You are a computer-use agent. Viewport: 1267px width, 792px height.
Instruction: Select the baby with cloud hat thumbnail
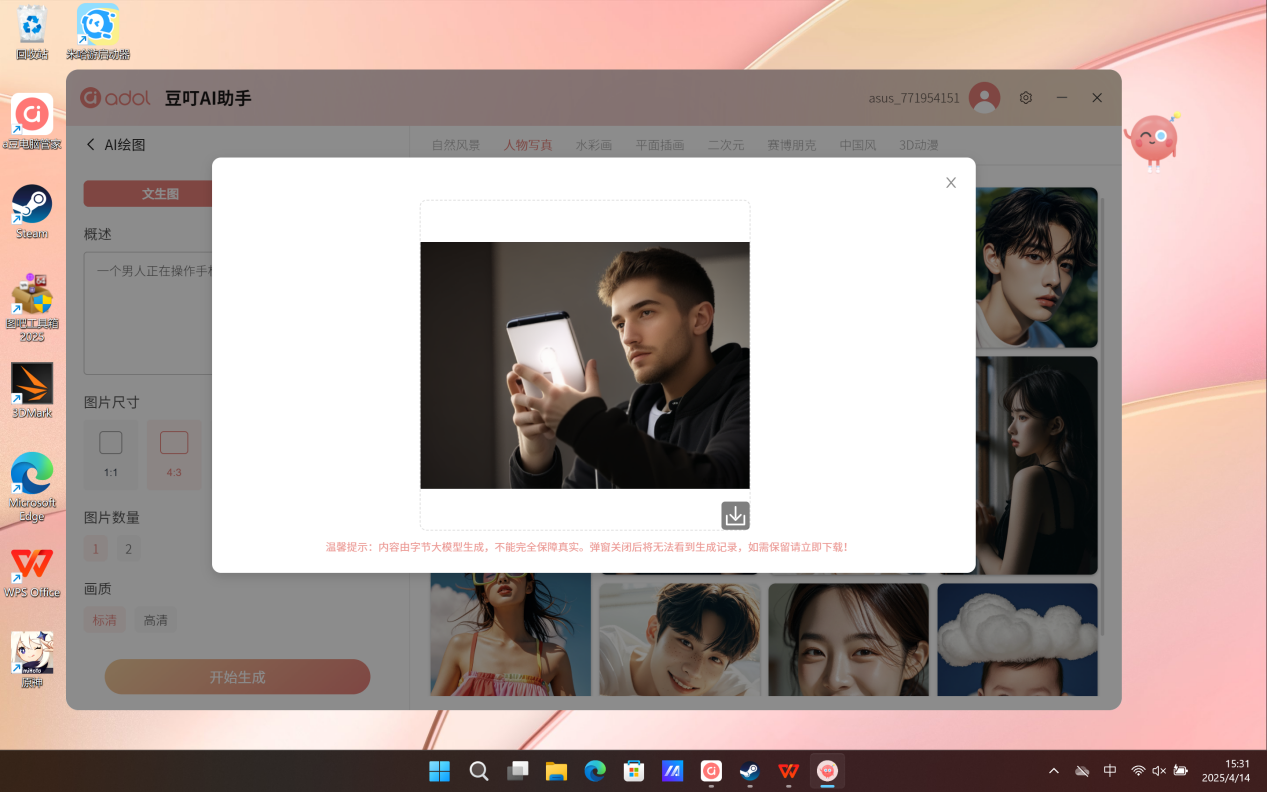1018,640
